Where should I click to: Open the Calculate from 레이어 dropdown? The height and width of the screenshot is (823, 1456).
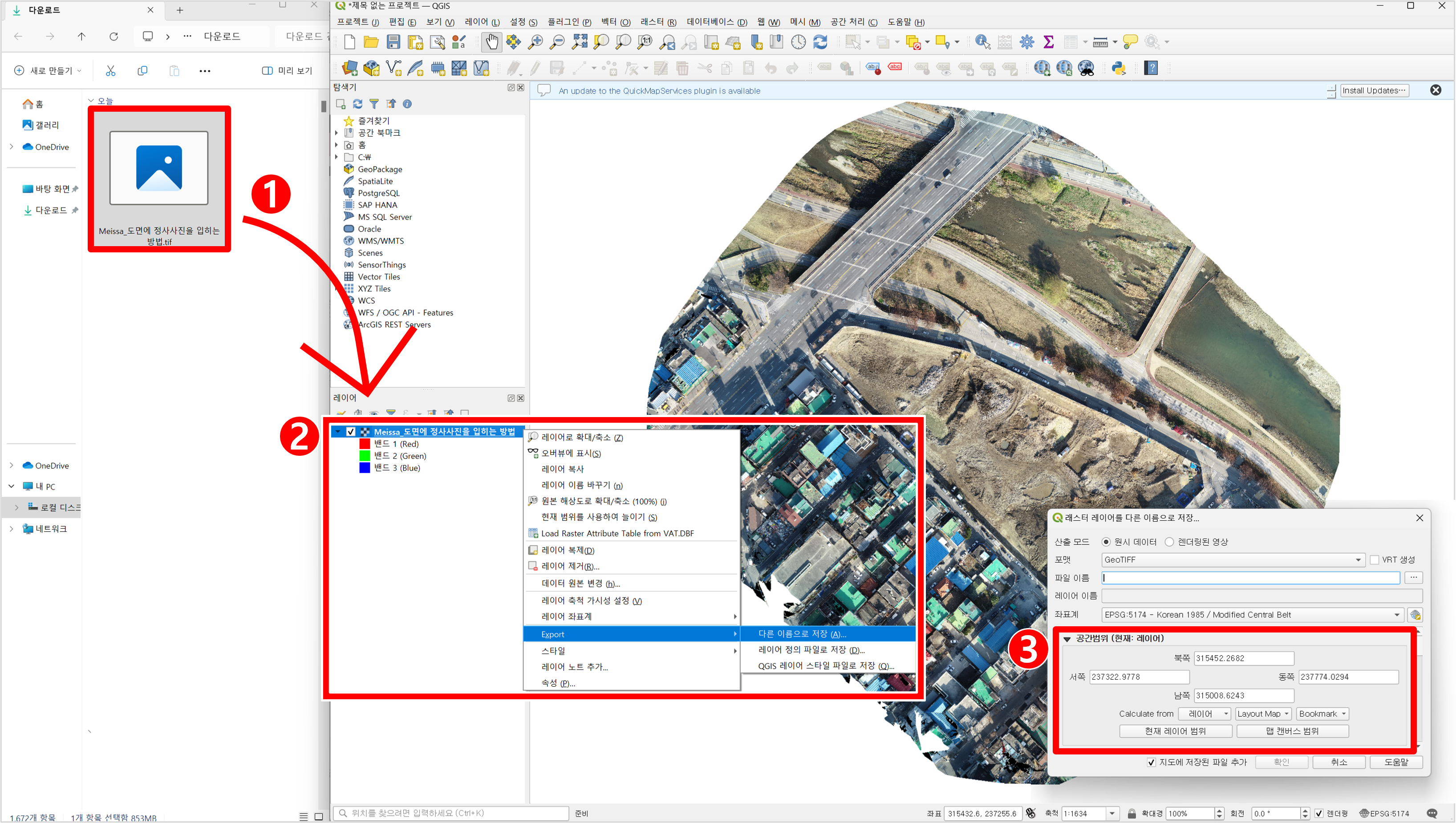(x=1205, y=714)
